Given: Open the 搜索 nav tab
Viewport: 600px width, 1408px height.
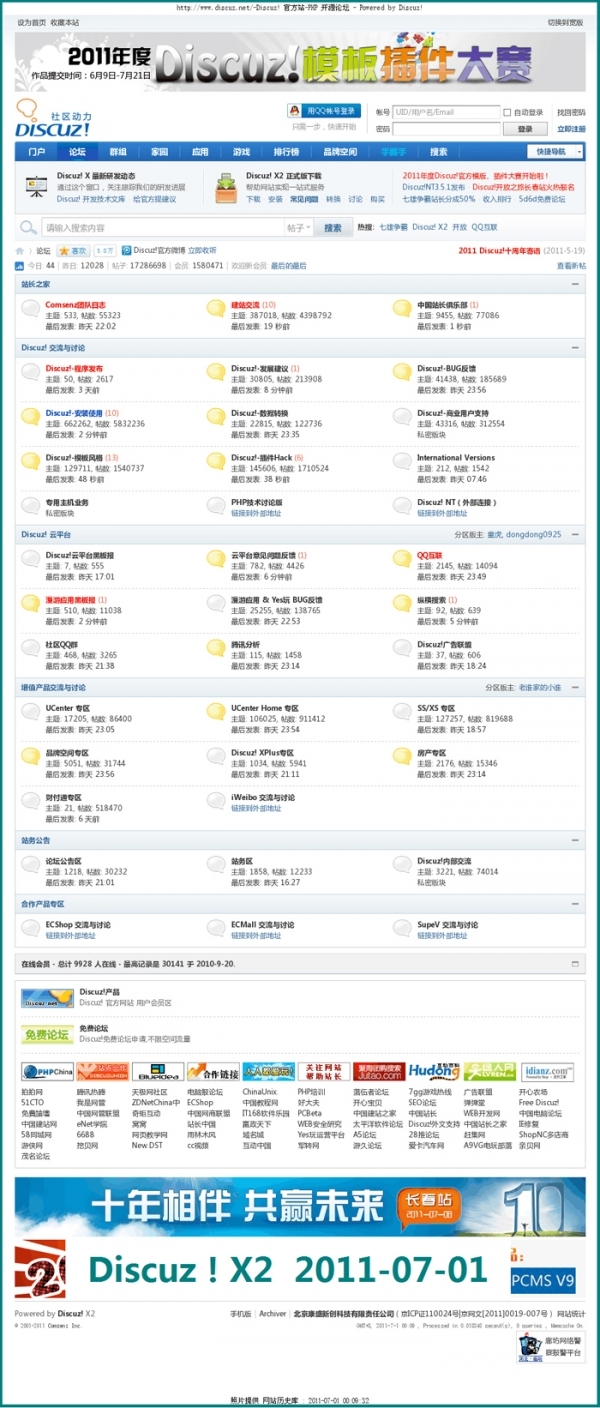Looking at the screenshot, I should 438,152.
